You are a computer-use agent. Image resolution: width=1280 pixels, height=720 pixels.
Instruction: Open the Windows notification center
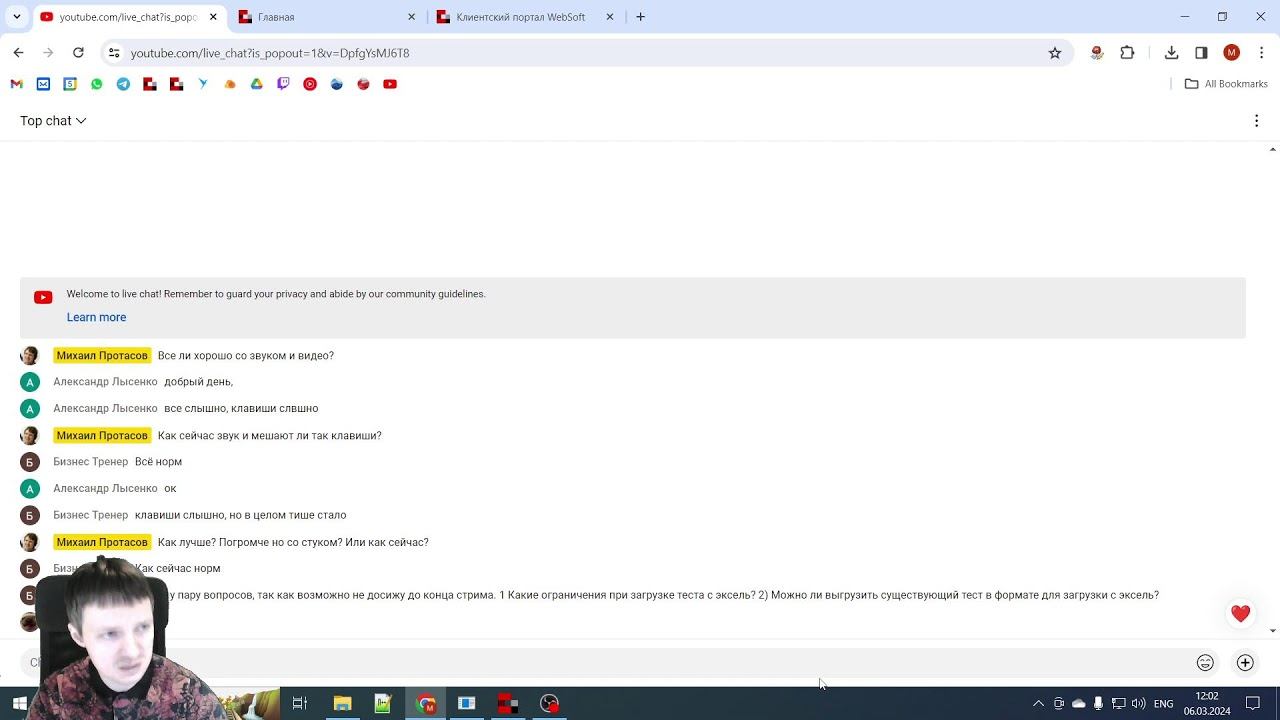1252,704
